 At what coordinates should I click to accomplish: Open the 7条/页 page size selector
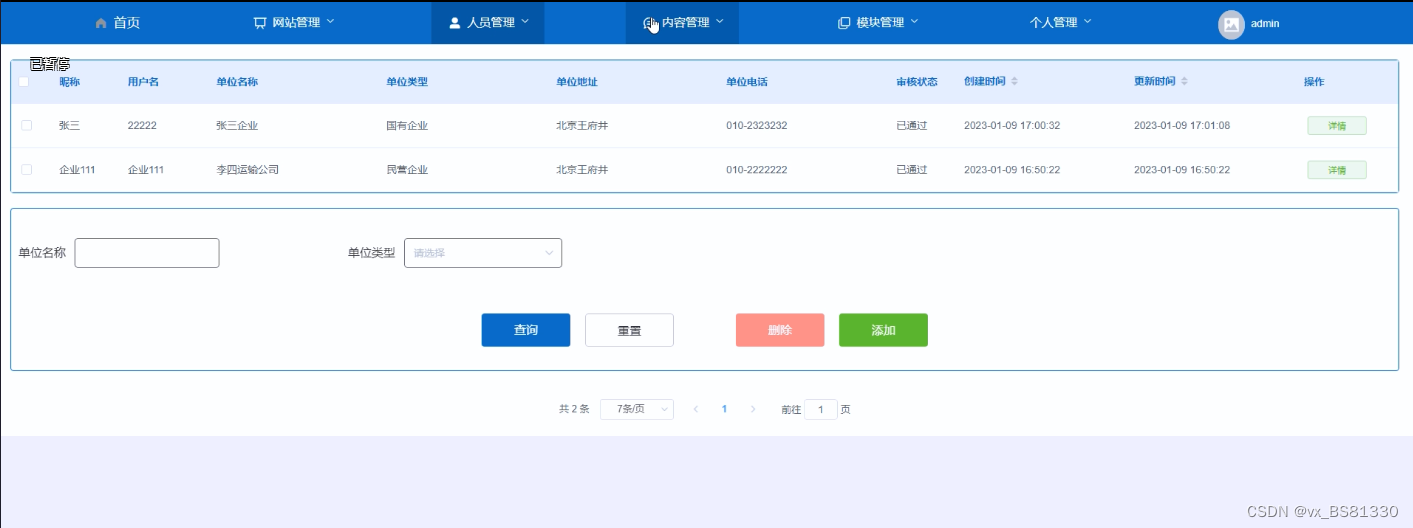coord(637,409)
